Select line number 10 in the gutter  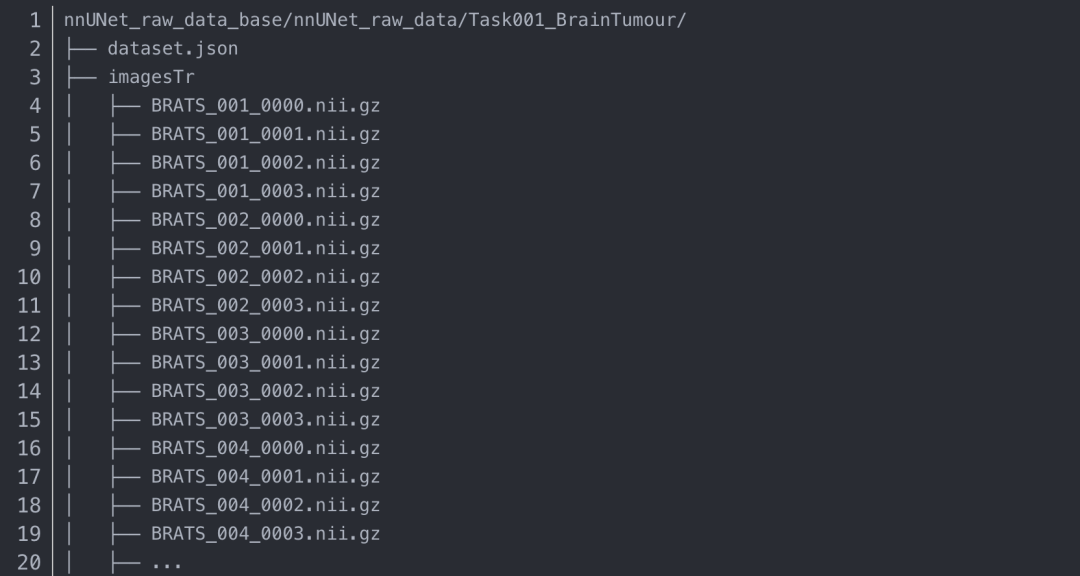tap(29, 277)
